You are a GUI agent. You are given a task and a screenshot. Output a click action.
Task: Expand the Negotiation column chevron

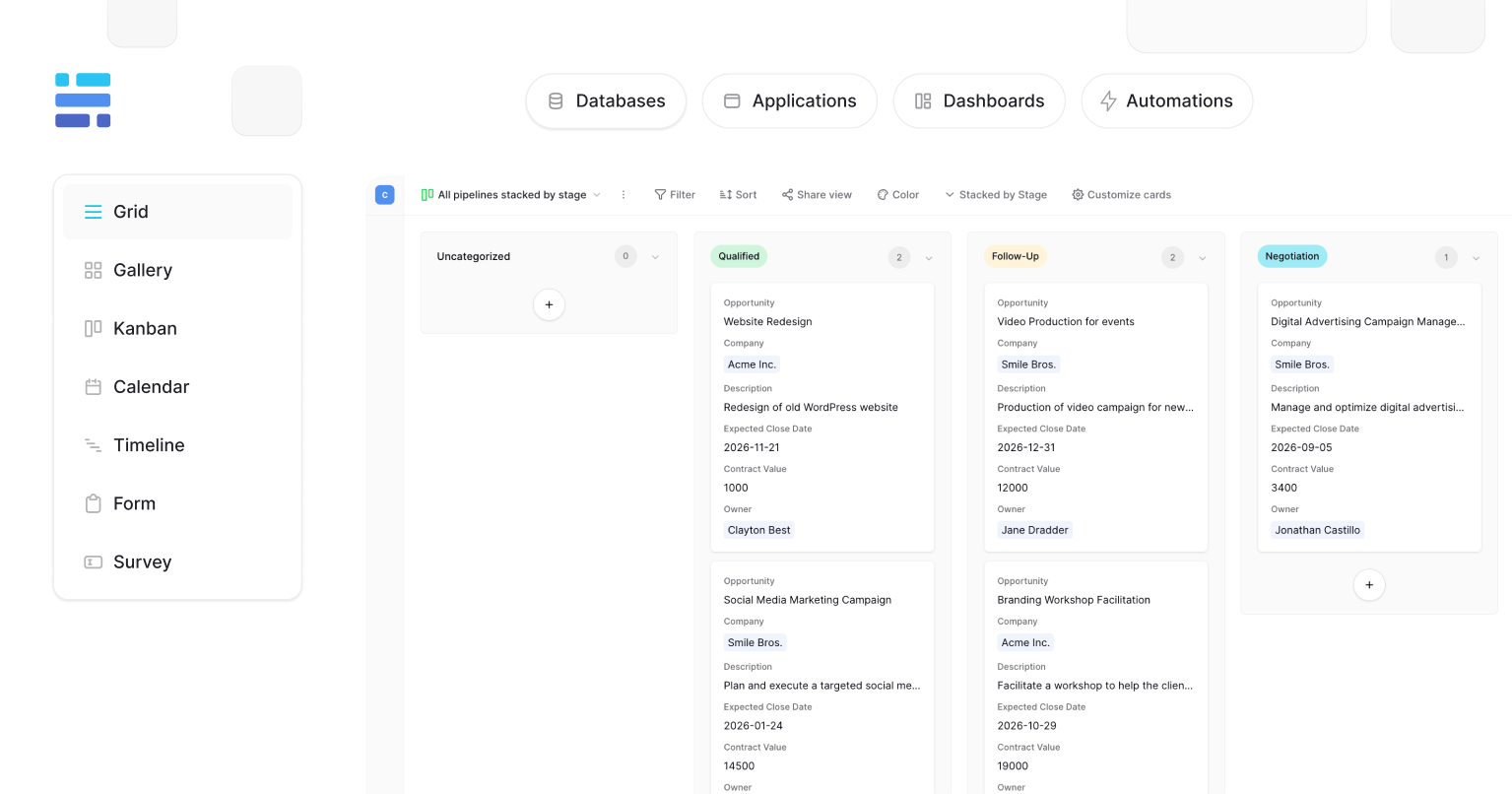pyautogui.click(x=1476, y=258)
